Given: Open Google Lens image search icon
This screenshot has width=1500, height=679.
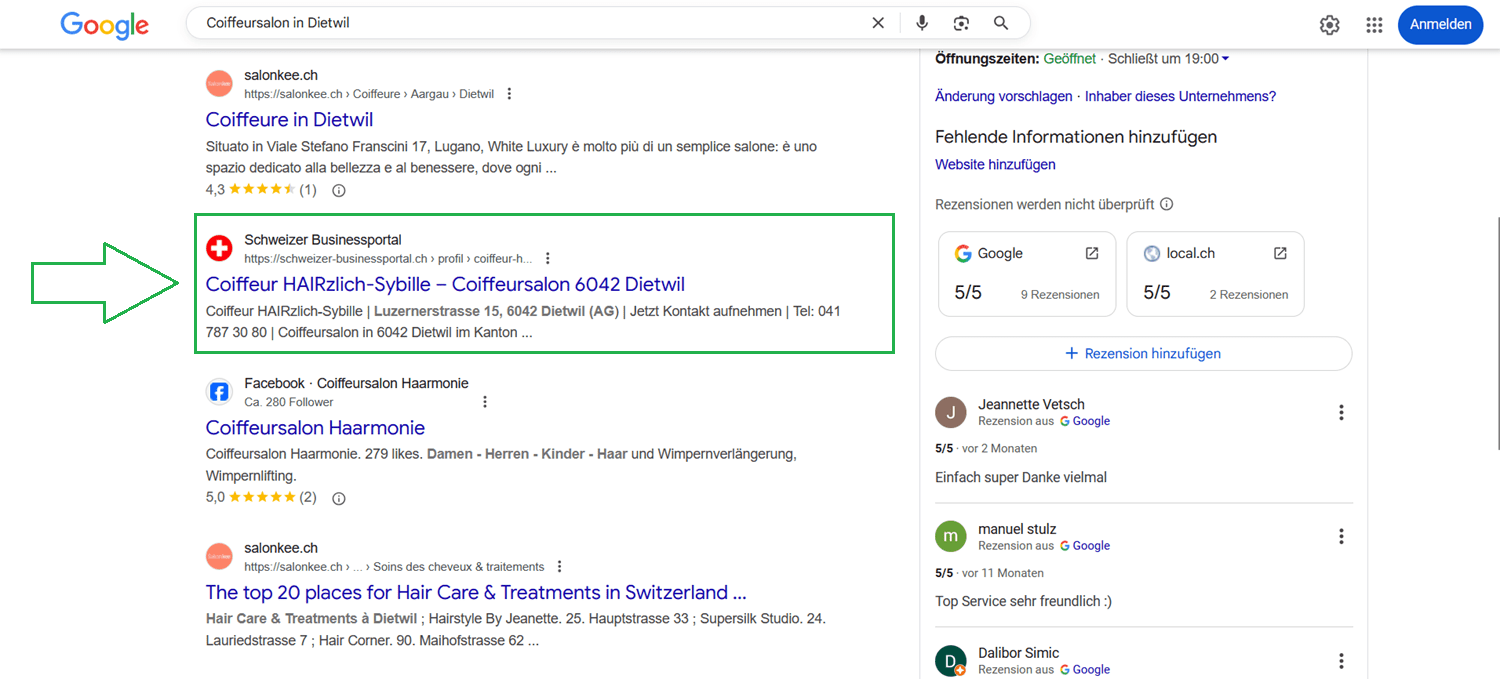Looking at the screenshot, I should tap(961, 23).
